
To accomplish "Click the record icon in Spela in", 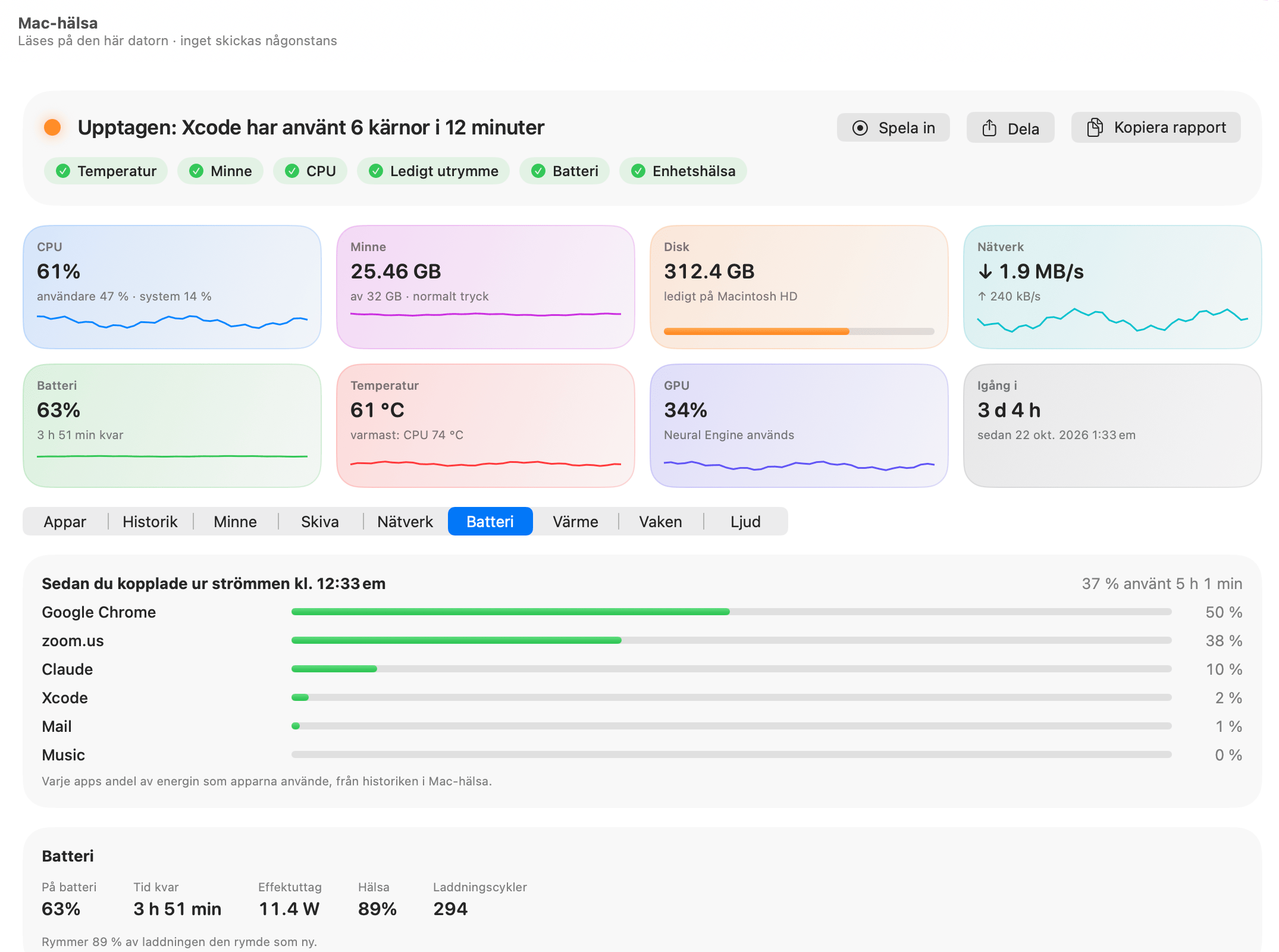I will (x=860, y=128).
